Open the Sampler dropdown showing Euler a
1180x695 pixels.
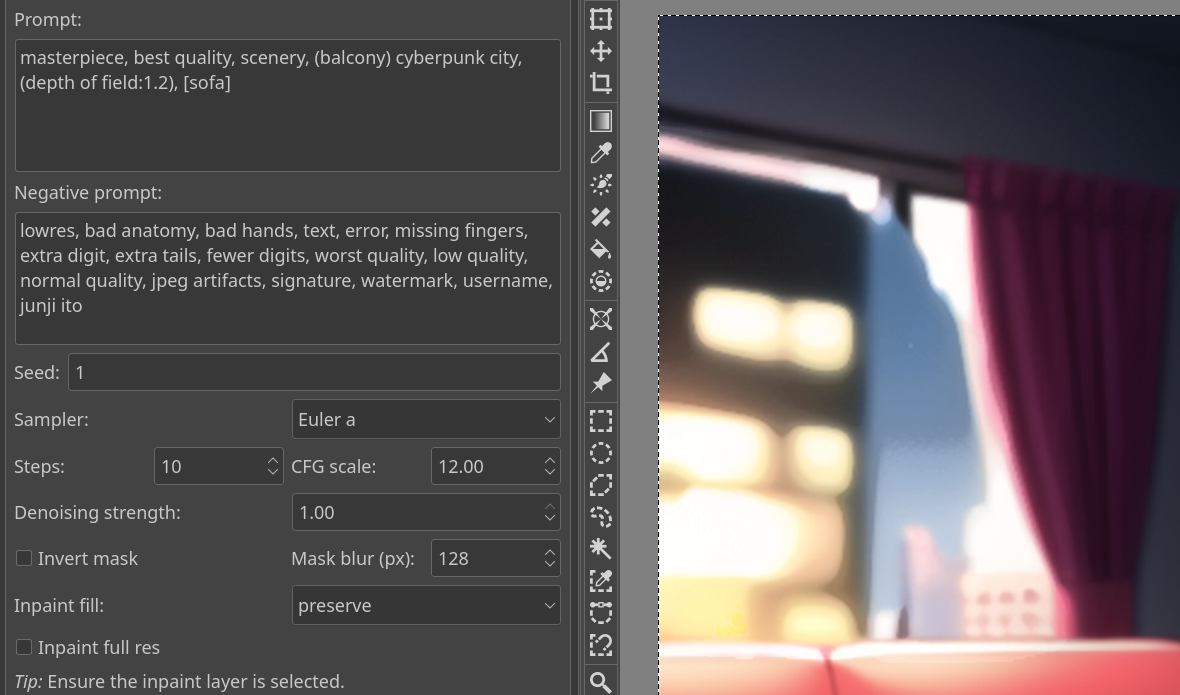pos(426,419)
